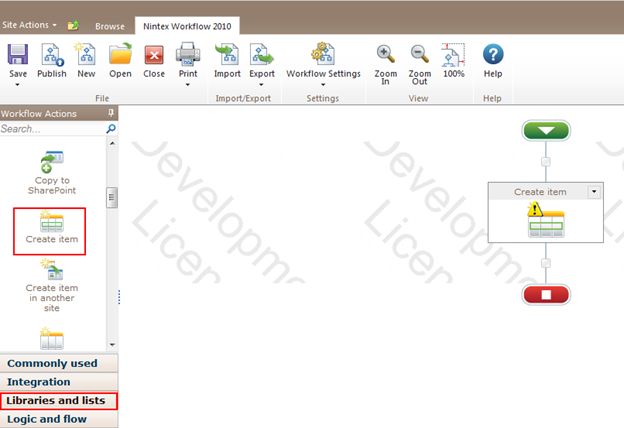Click the drop point above Create item action
Image resolution: width=624 pixels, height=428 pixels.
point(546,162)
